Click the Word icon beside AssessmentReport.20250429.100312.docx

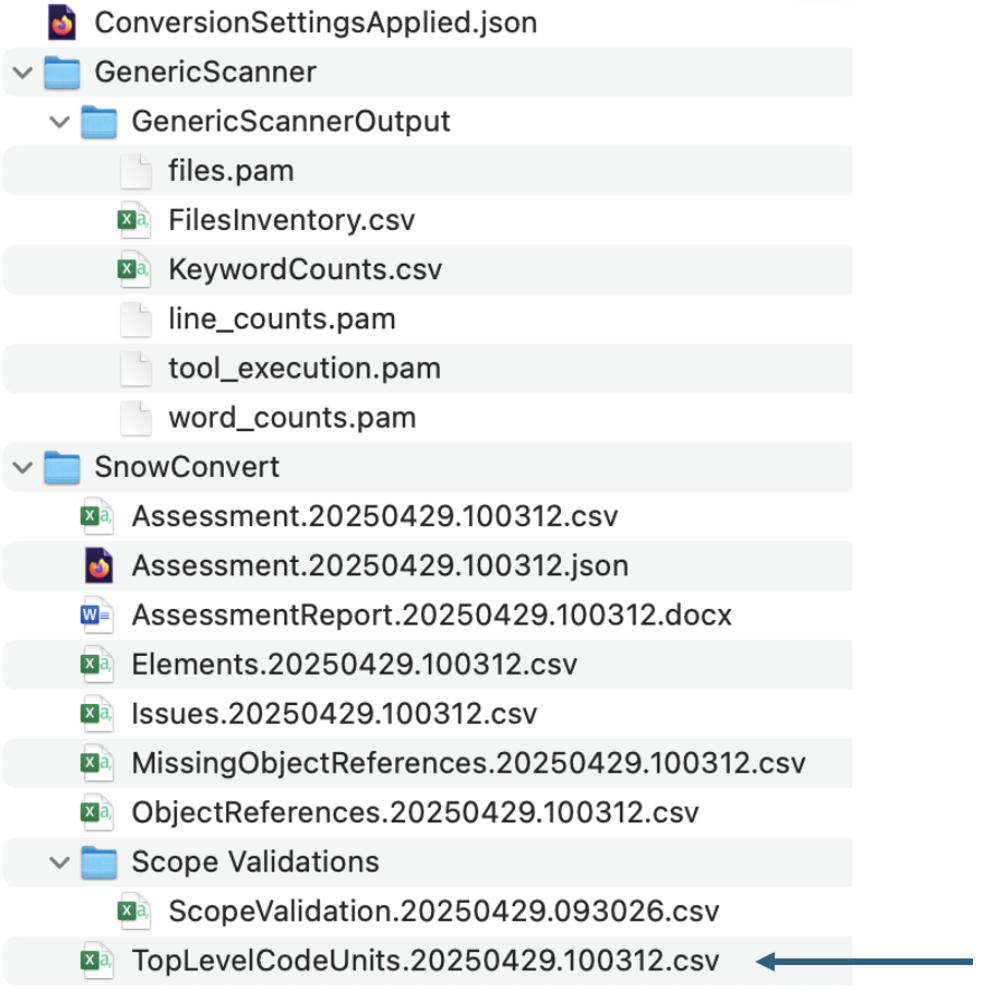tap(97, 615)
